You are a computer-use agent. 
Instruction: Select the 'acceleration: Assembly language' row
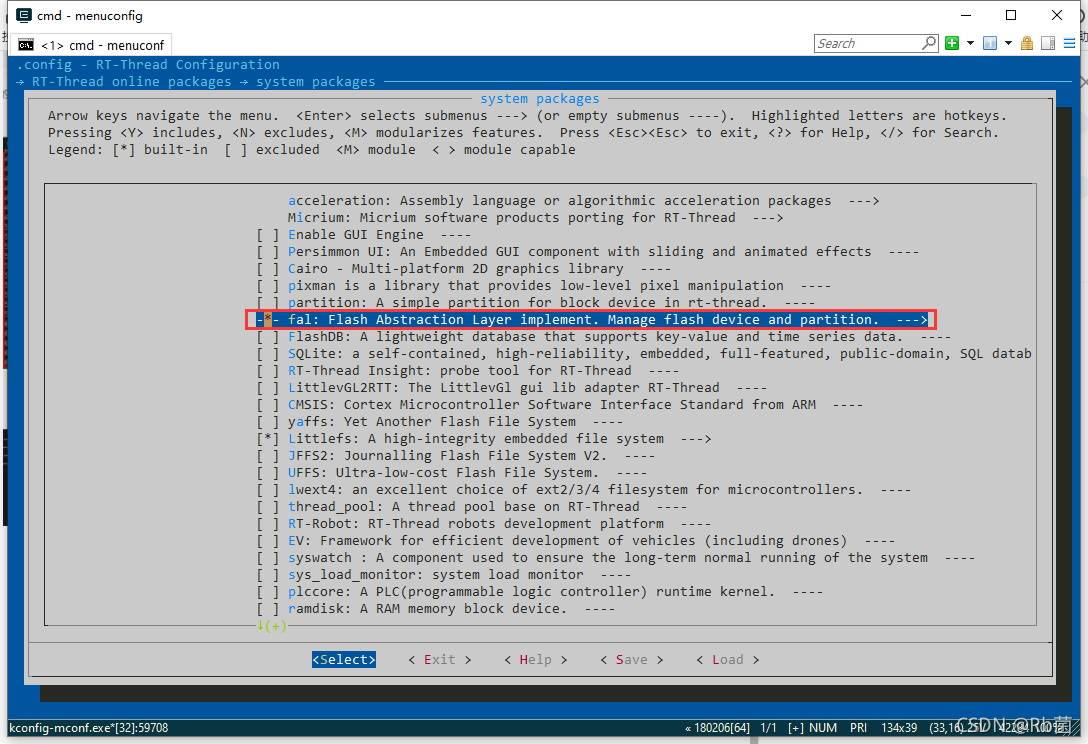click(x=584, y=201)
